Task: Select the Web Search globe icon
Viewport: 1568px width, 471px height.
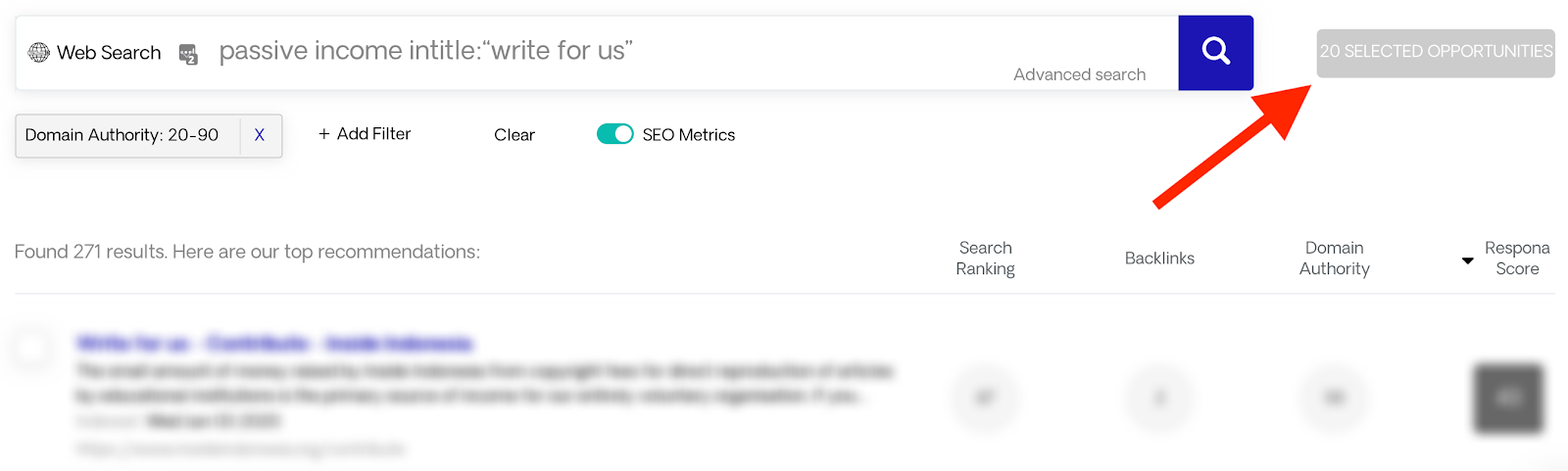Action: click(39, 53)
